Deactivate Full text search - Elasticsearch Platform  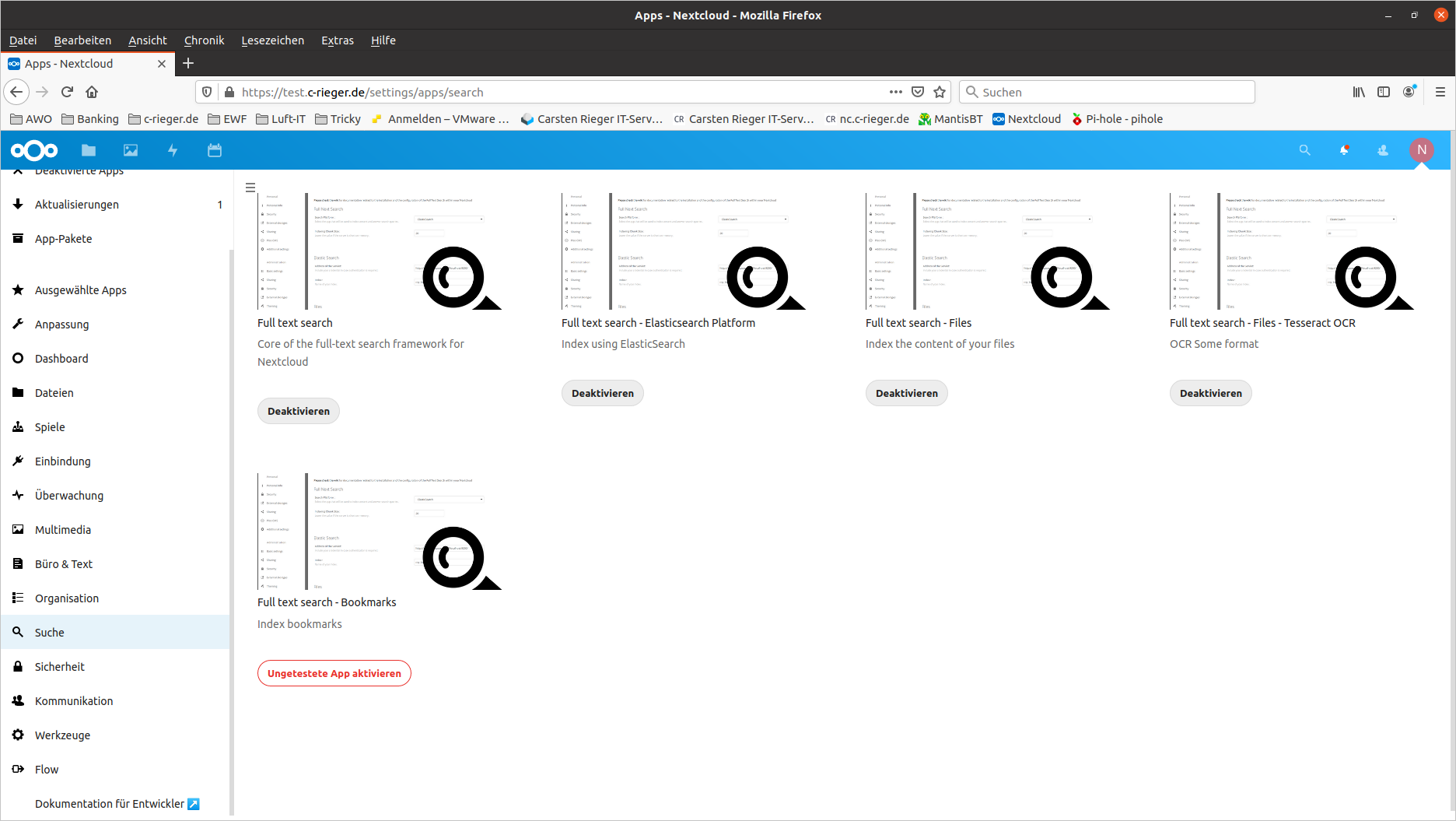tap(603, 393)
